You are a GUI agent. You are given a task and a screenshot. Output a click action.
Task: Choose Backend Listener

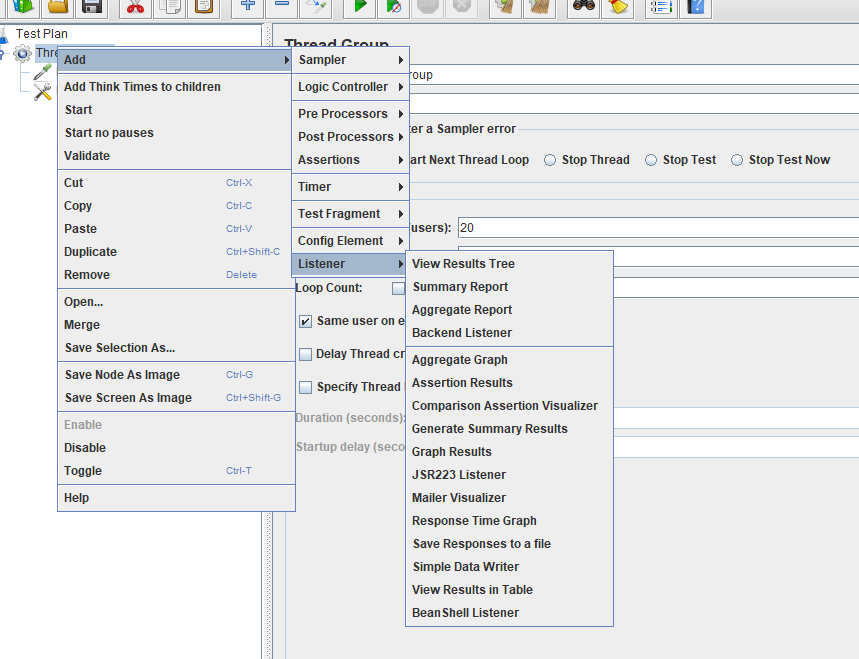point(509,333)
